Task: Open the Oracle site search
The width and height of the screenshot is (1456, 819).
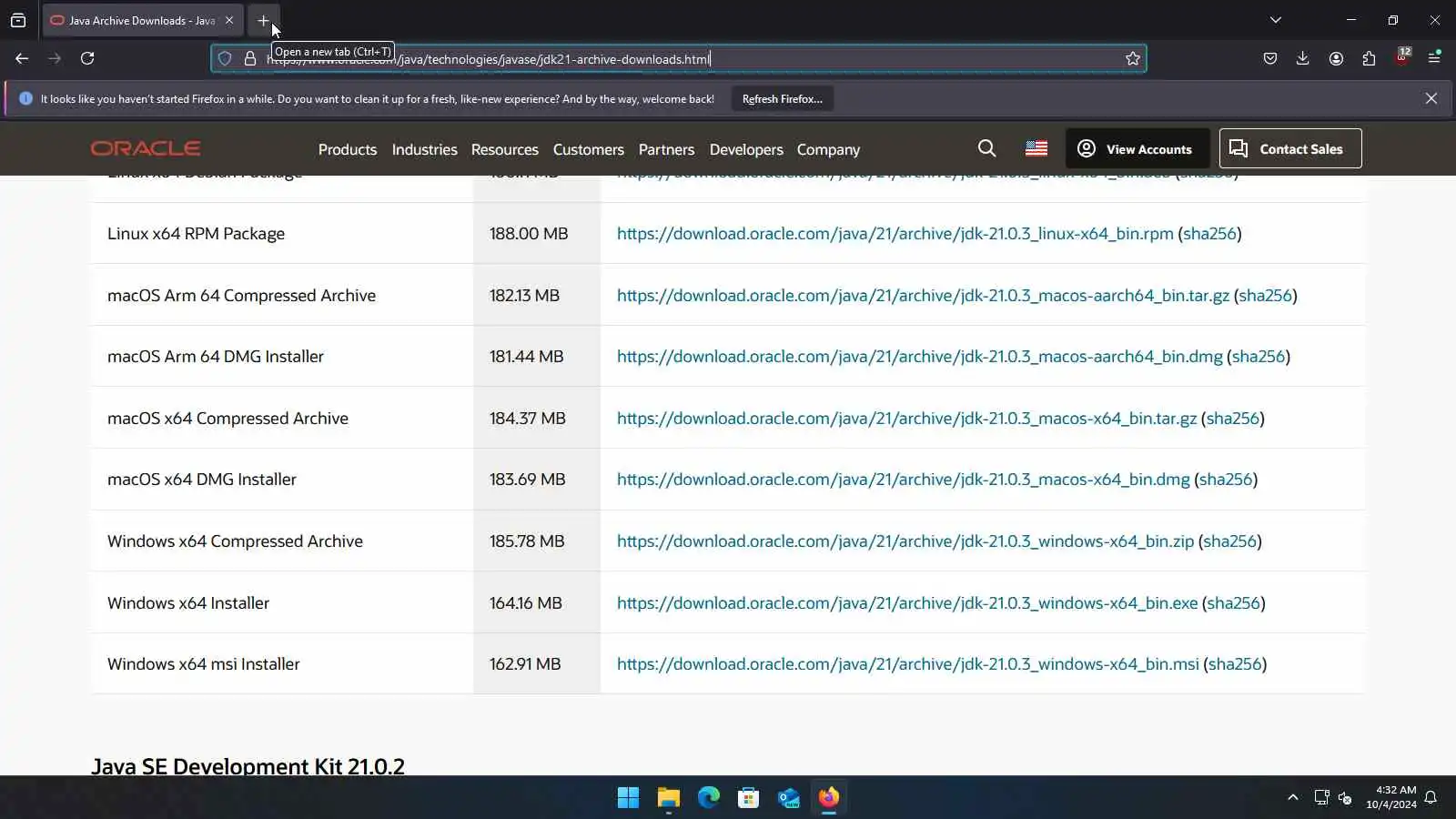Action: 986,147
